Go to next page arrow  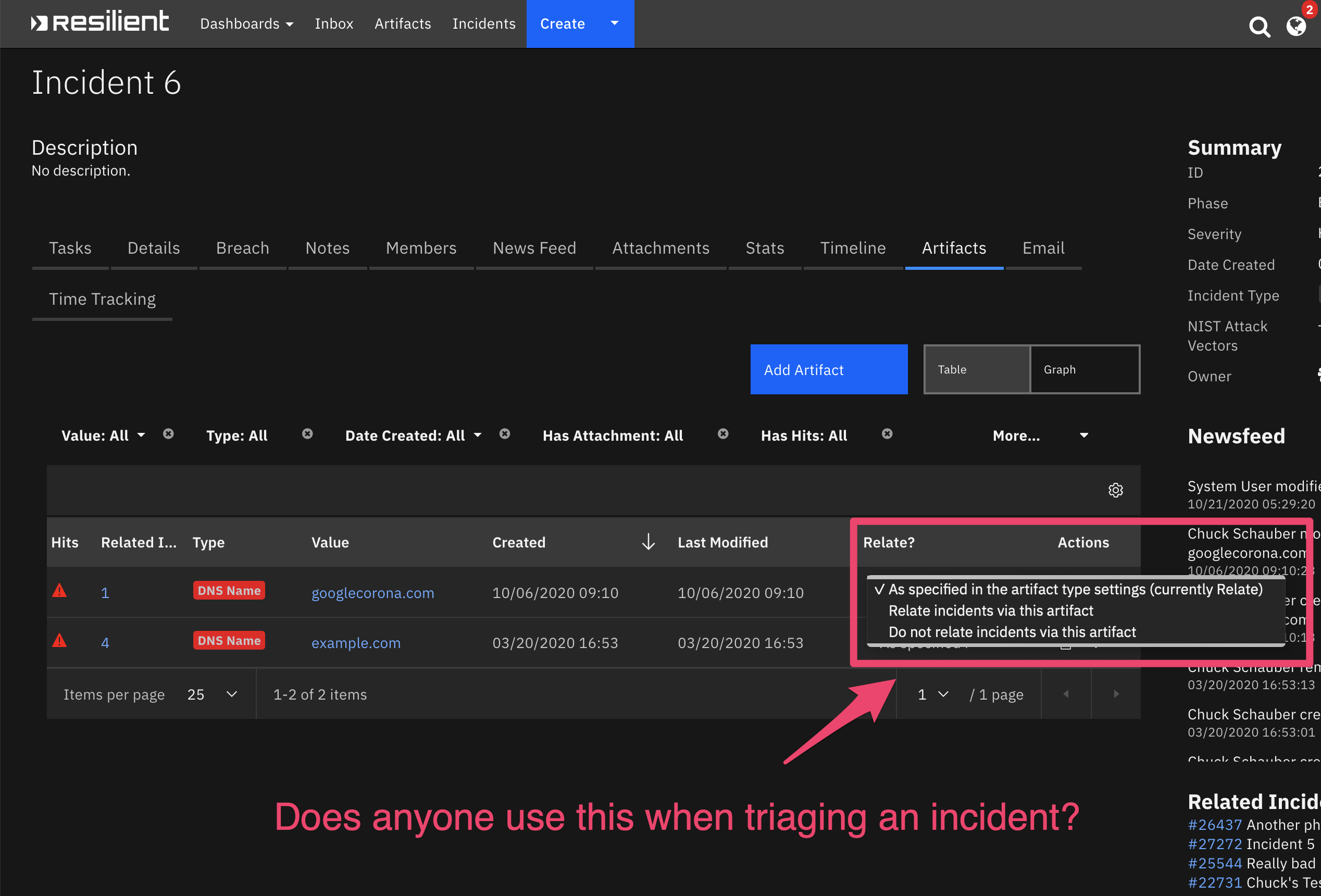click(x=1116, y=693)
